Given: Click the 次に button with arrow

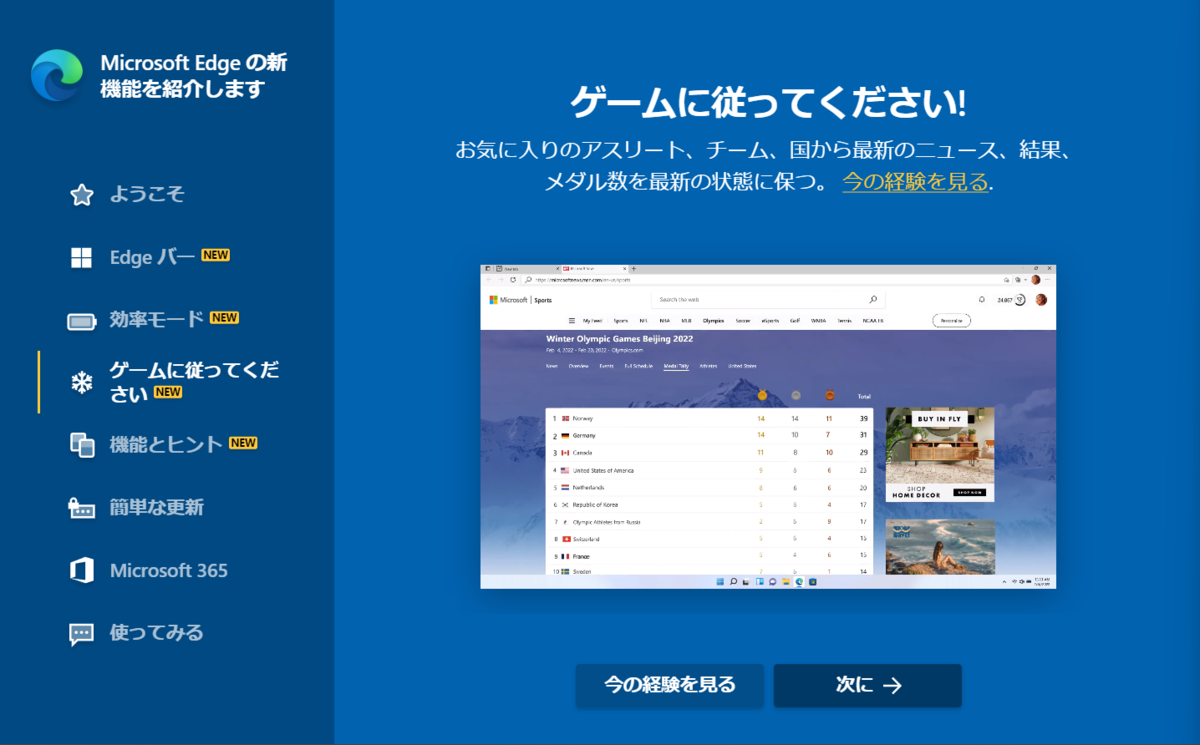Looking at the screenshot, I should coord(867,685).
